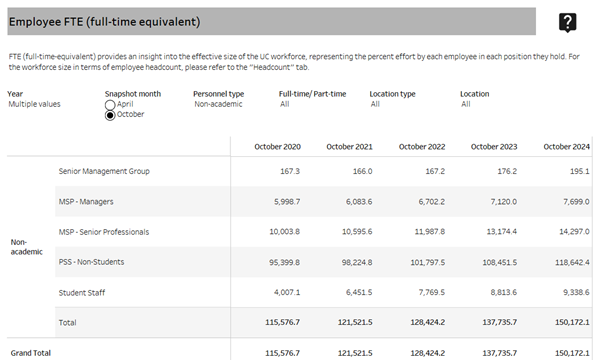Click the 195.1 Senior Management value
Screen dimensions: 600x360
[580, 171]
